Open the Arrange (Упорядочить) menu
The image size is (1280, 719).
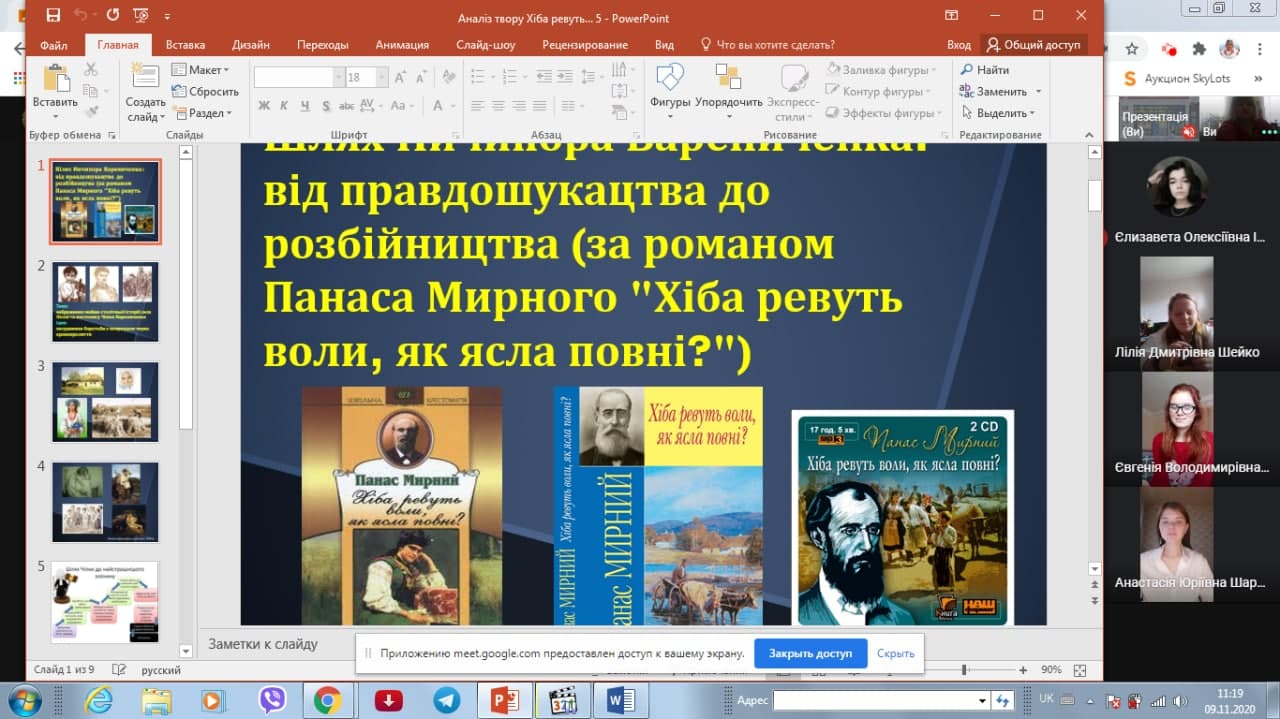tap(728, 78)
